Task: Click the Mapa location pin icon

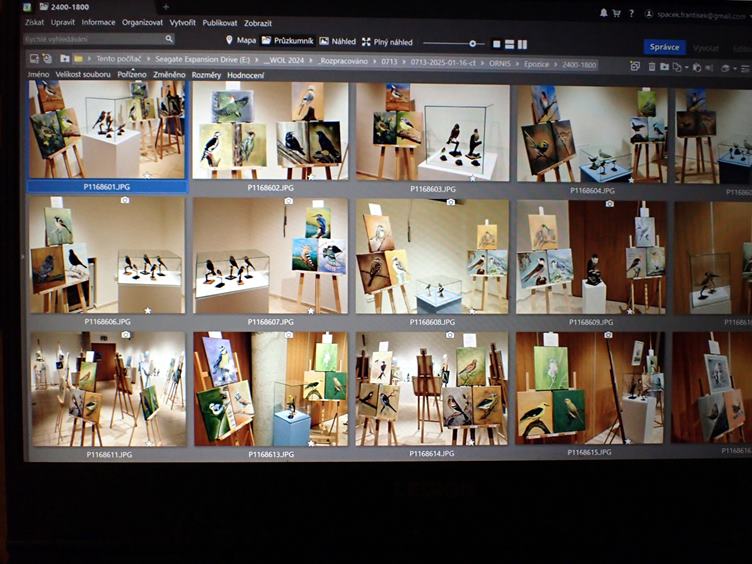Action: [229, 40]
